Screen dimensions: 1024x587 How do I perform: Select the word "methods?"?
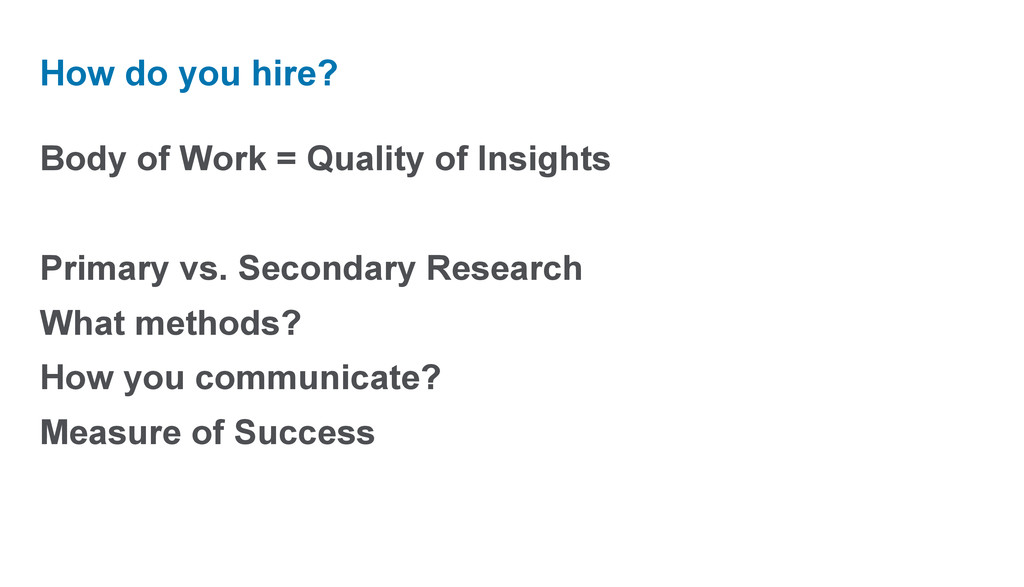click(x=218, y=323)
